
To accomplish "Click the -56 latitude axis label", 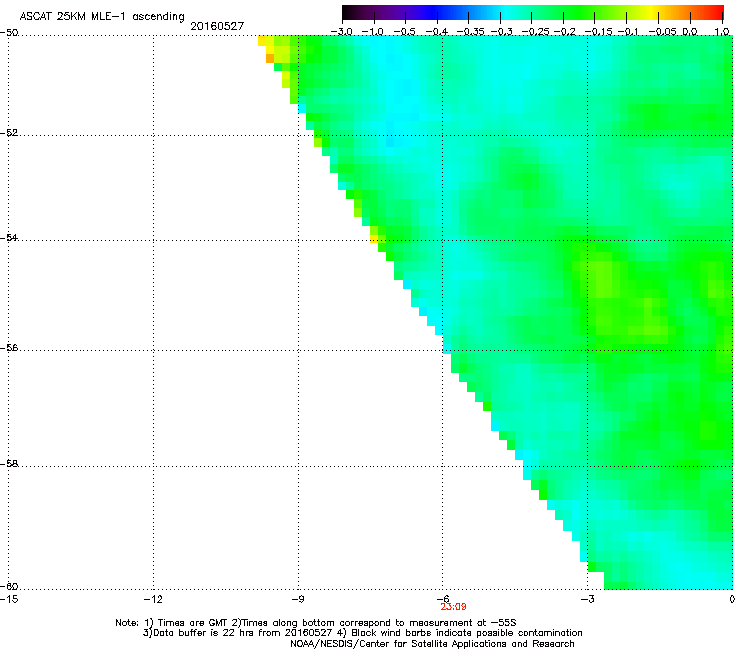I will tap(9, 347).
